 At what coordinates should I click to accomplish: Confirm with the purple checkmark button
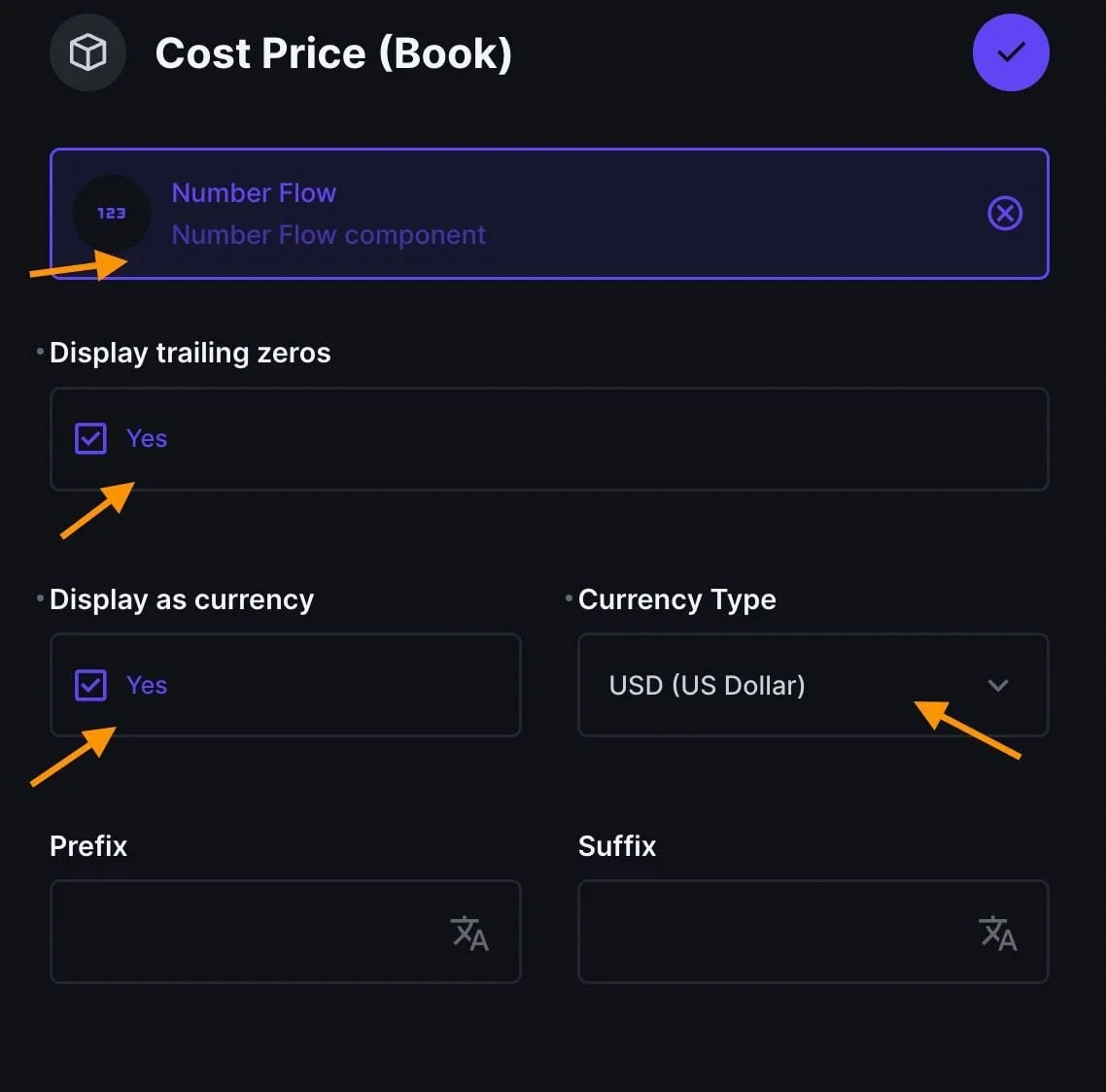[x=1011, y=52]
